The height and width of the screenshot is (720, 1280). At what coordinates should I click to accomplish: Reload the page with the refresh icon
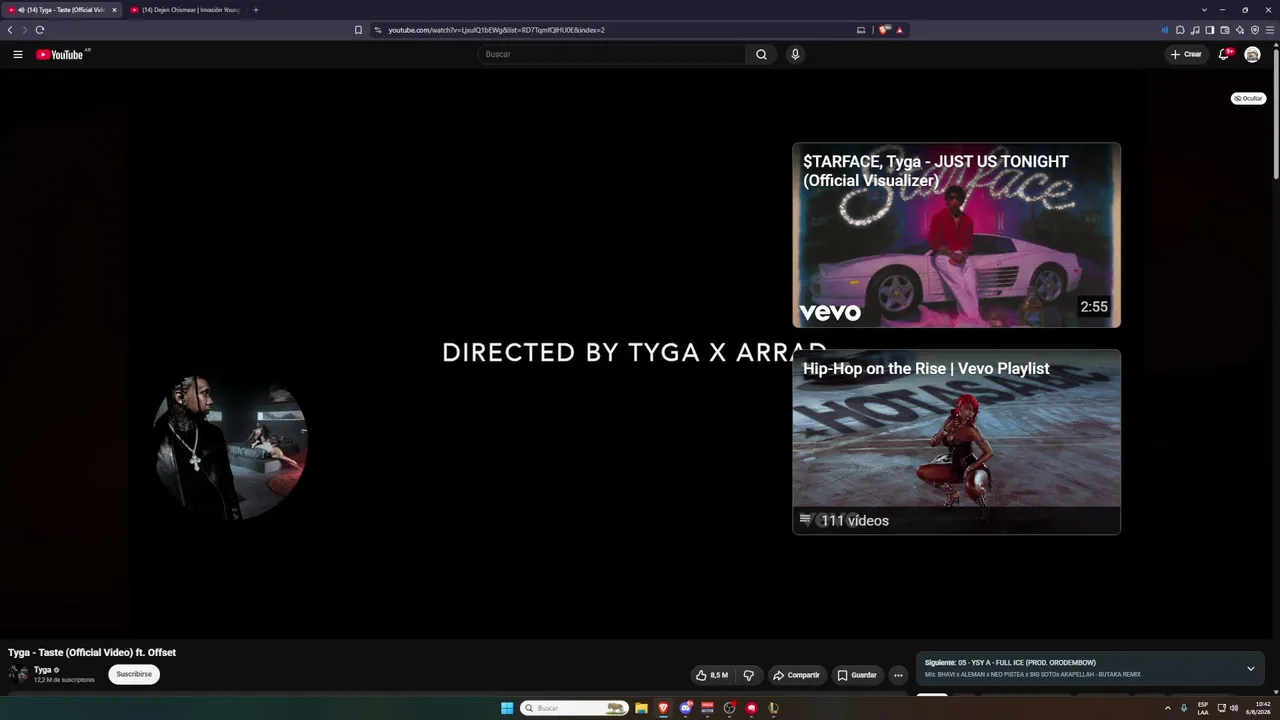pos(40,30)
